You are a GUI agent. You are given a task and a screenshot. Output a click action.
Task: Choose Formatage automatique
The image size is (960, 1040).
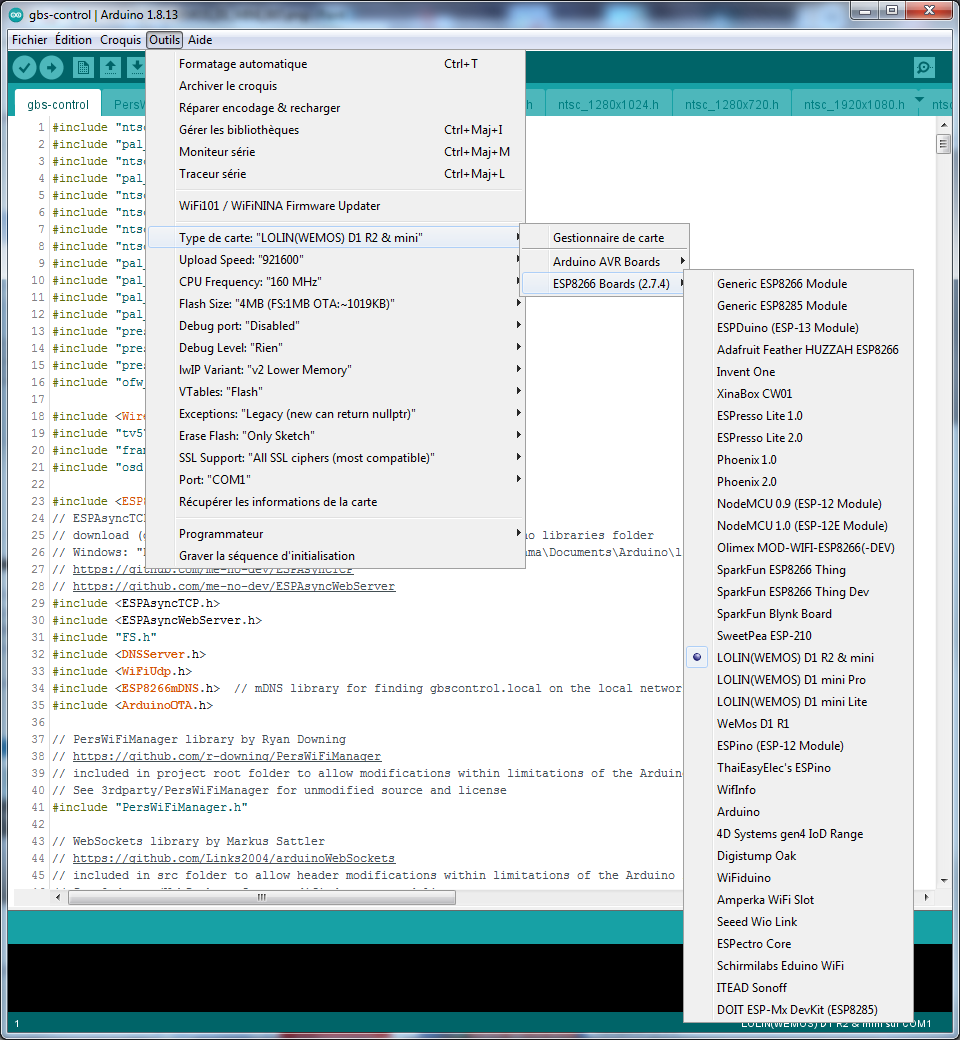[x=336, y=64]
